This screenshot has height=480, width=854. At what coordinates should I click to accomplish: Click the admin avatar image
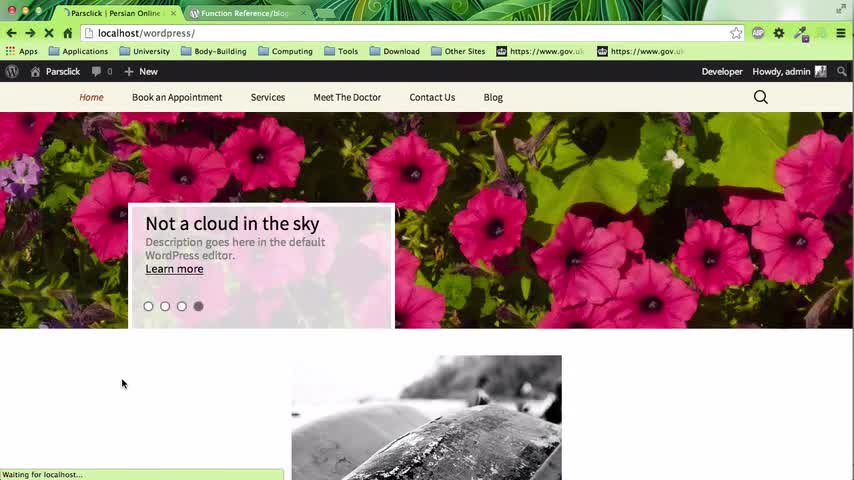point(821,71)
